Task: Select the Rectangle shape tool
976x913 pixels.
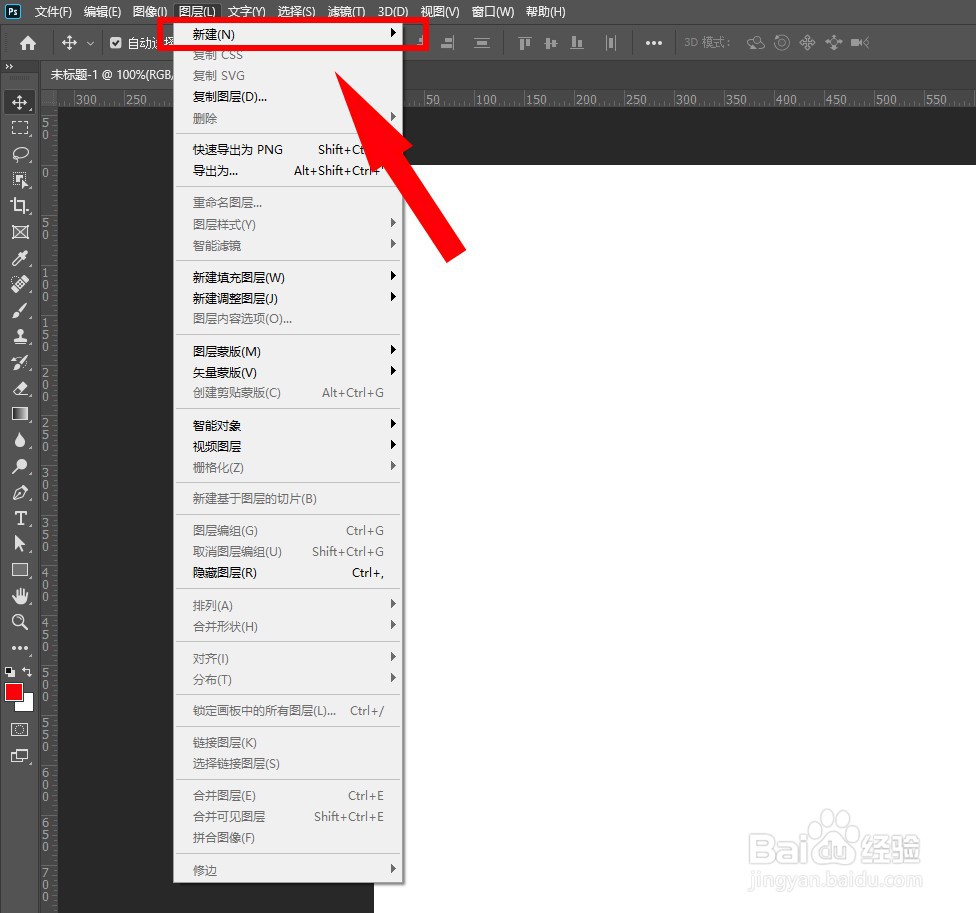Action: point(20,570)
